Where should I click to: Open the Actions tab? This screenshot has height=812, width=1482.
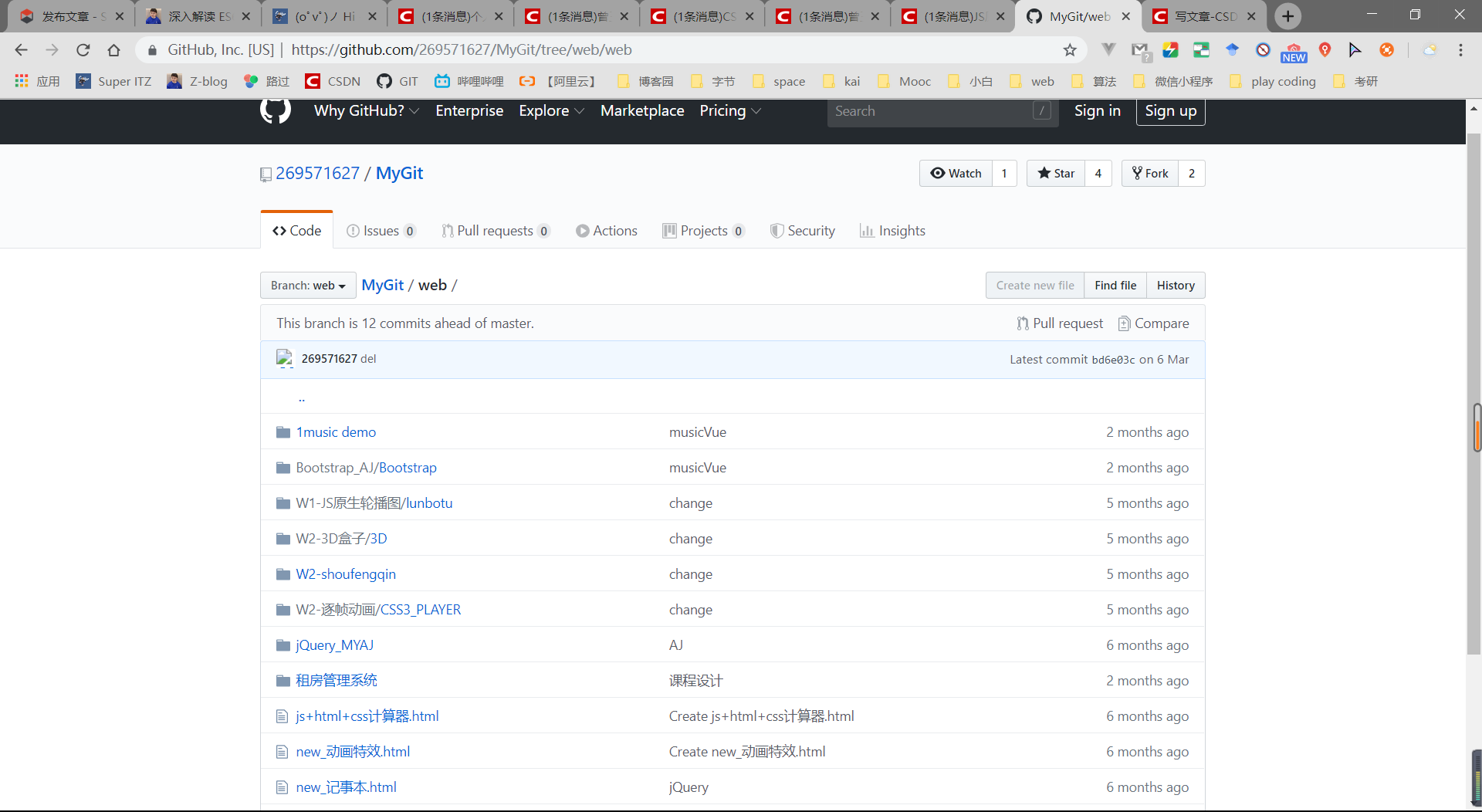tap(607, 231)
